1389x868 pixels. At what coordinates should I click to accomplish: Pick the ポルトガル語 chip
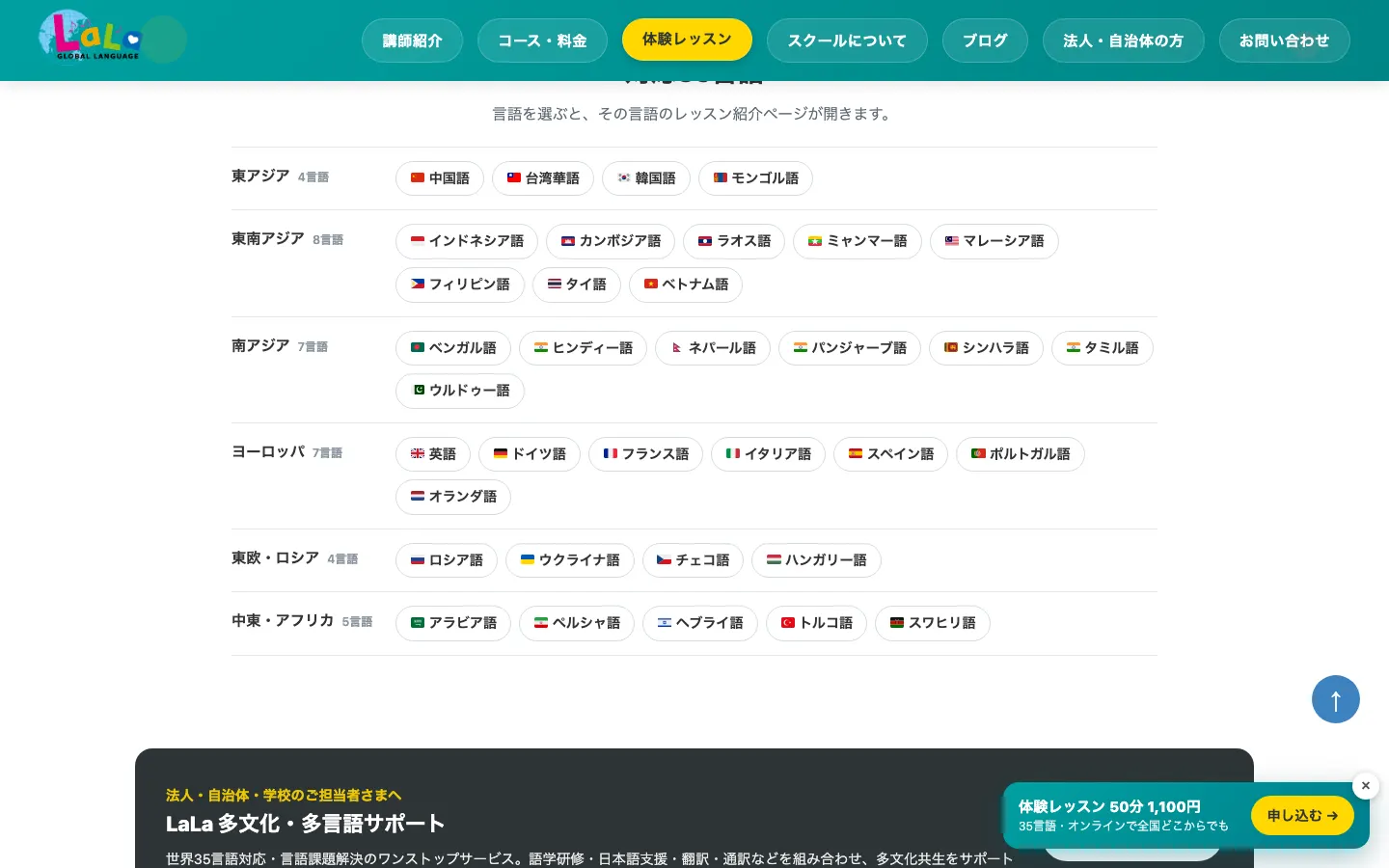[x=1021, y=454]
